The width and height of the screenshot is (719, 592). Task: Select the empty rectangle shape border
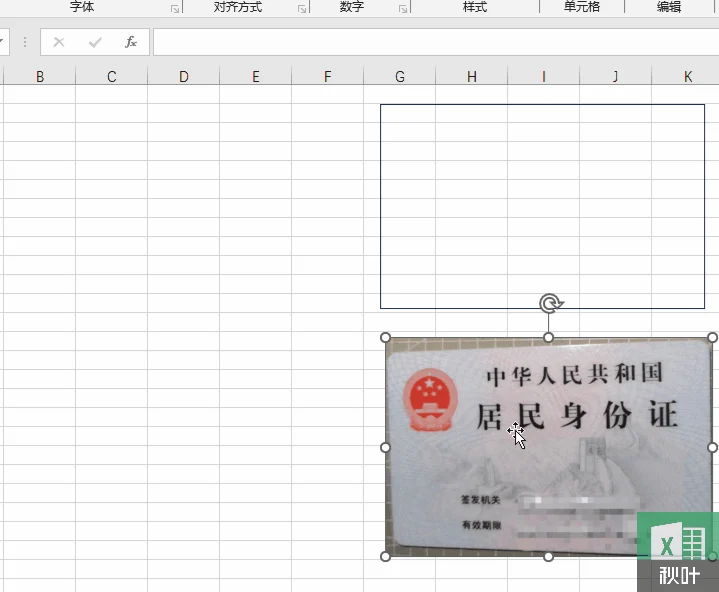pos(542,105)
